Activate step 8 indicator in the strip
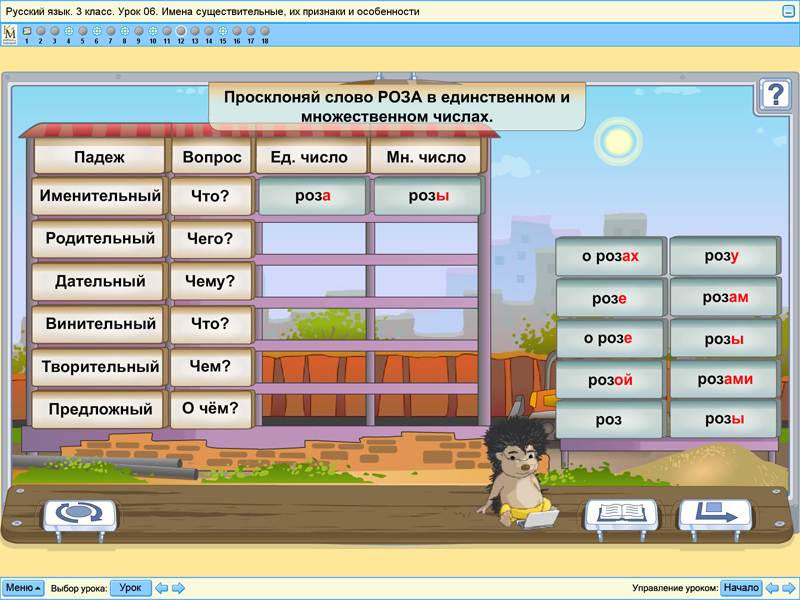 (124, 30)
